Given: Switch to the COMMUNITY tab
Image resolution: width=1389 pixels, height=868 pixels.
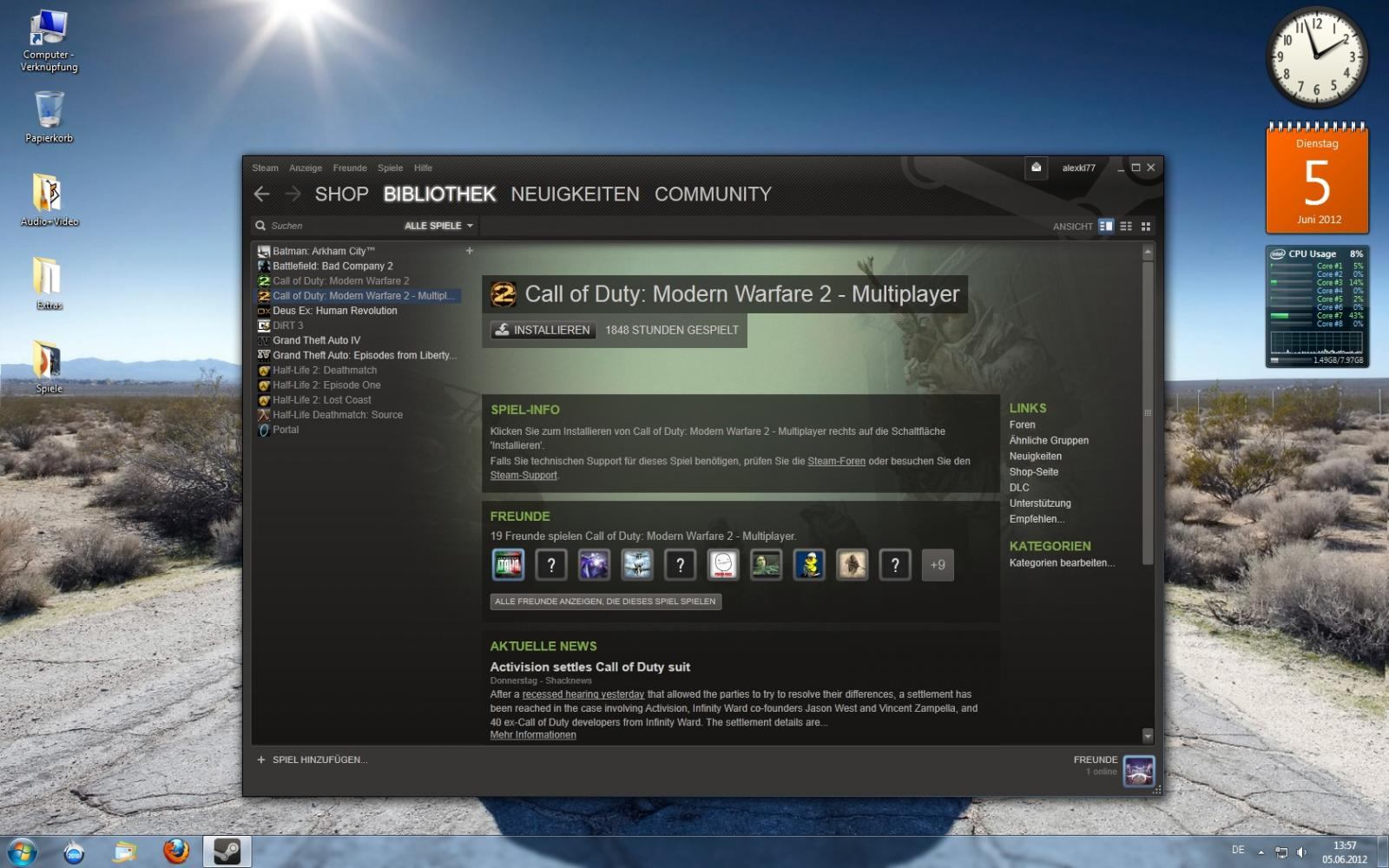Looking at the screenshot, I should point(713,194).
